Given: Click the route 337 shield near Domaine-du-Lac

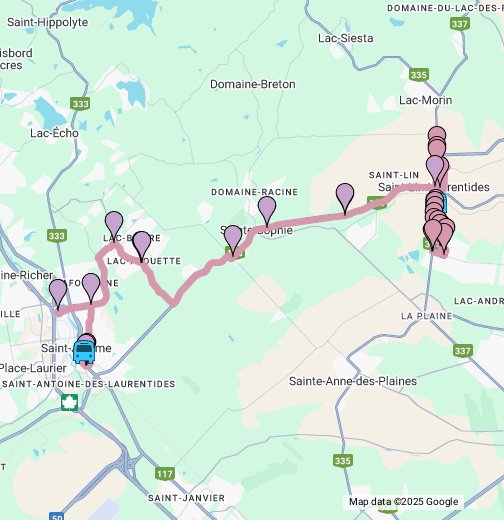Looking at the screenshot, I should pyautogui.click(x=460, y=24).
